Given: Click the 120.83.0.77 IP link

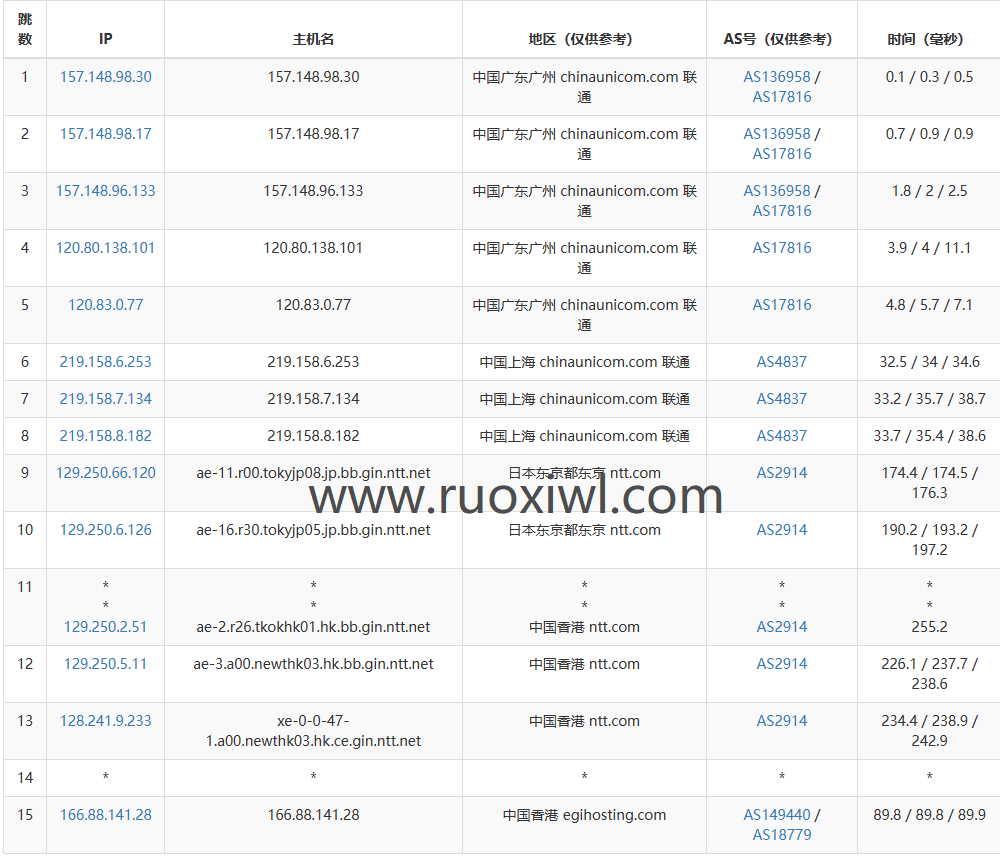Looking at the screenshot, I should [105, 305].
